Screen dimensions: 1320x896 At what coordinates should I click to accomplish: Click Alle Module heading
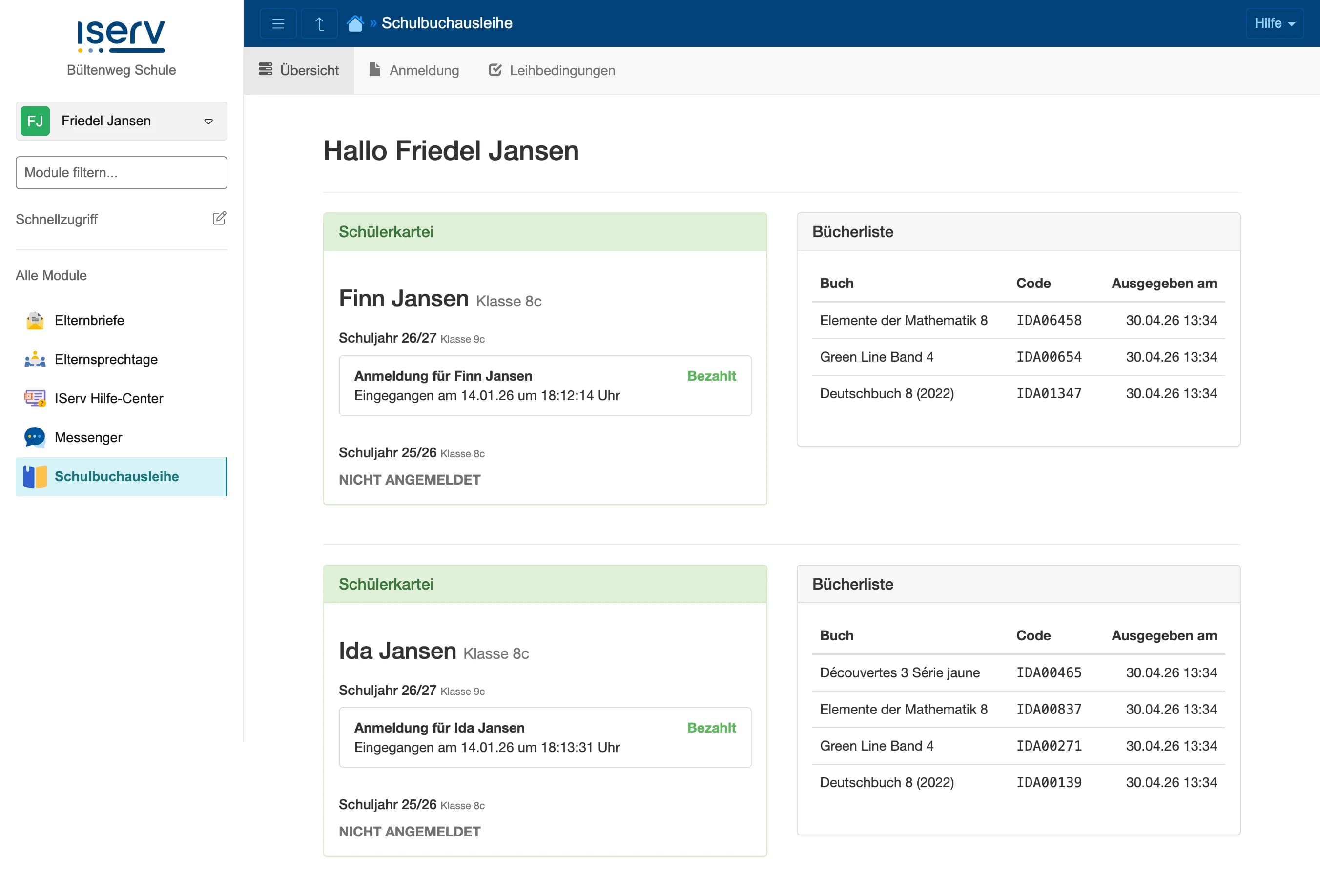[x=51, y=275]
